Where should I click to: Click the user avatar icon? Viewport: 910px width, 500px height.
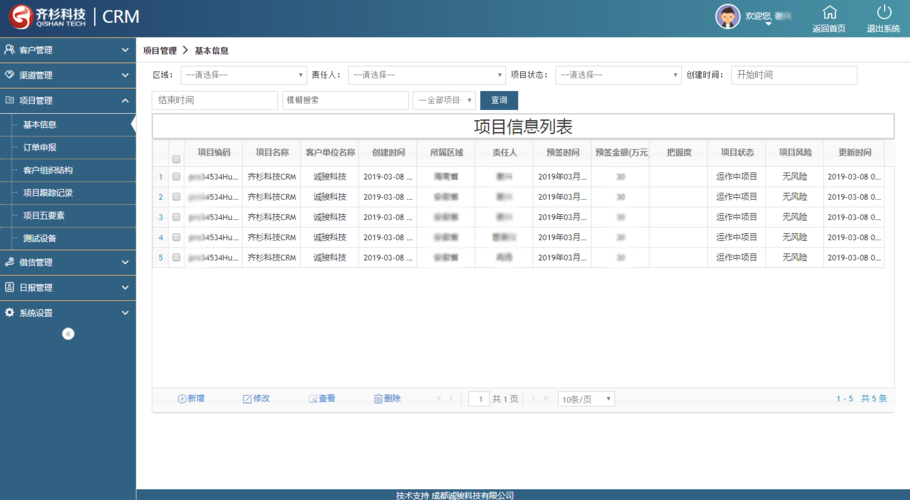[x=728, y=16]
